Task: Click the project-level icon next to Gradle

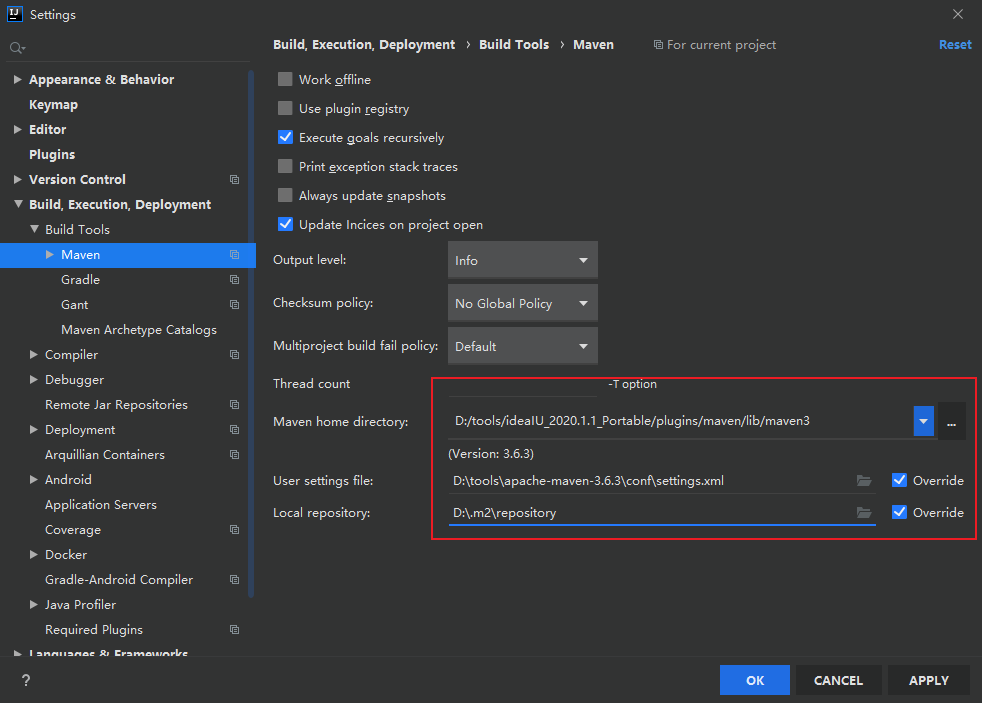Action: click(x=234, y=280)
